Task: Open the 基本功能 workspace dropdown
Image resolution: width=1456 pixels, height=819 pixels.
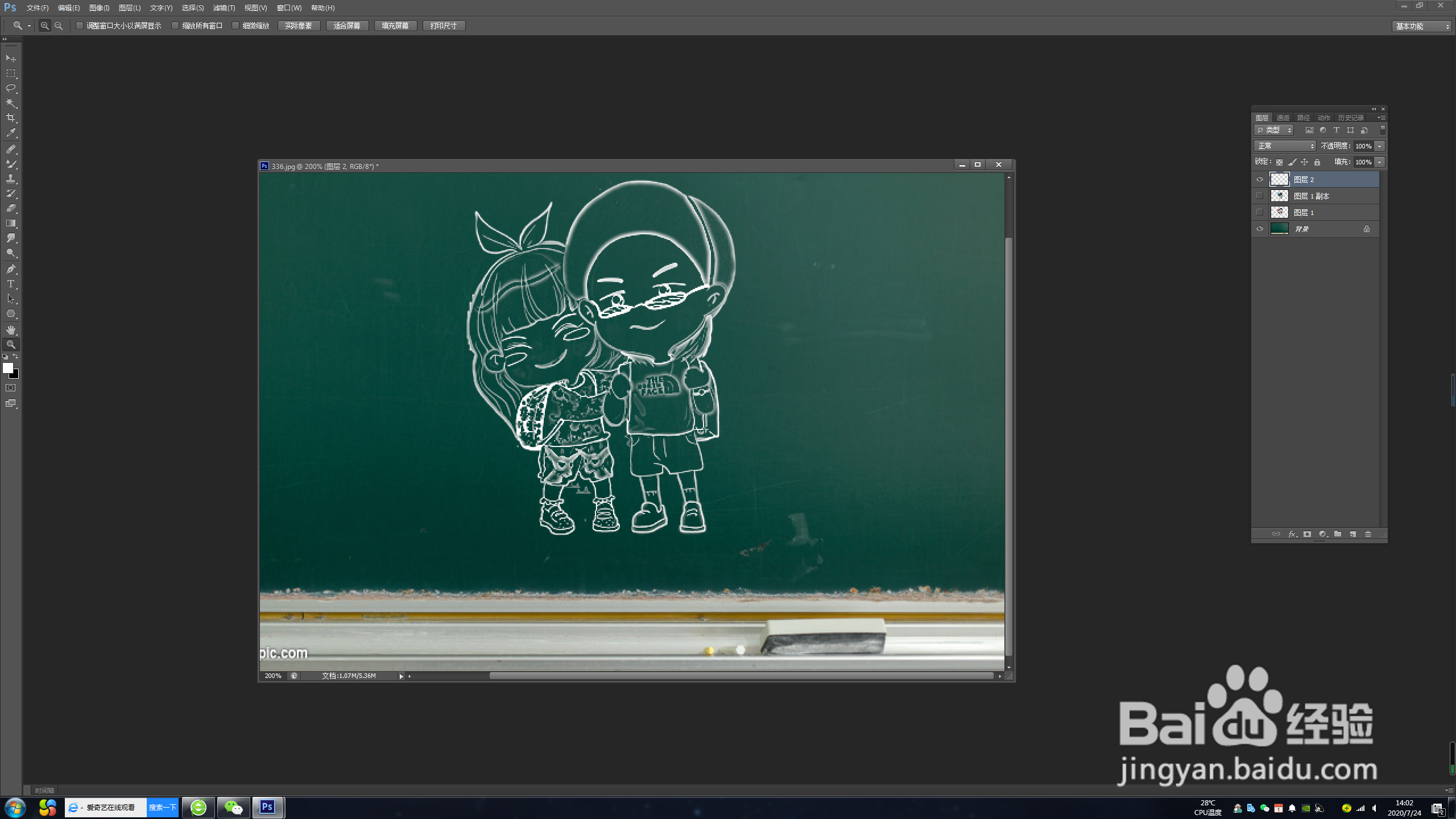Action: tap(1421, 26)
